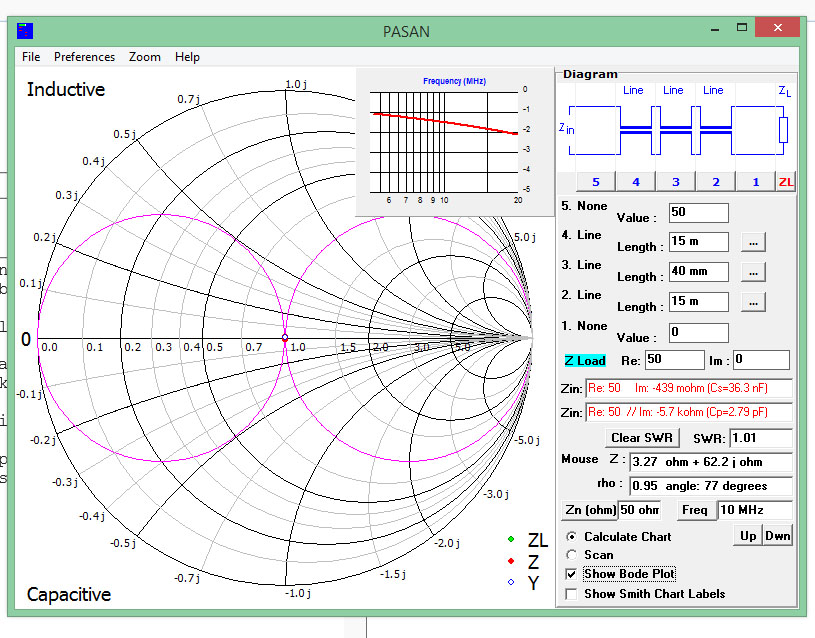The width and height of the screenshot is (815, 638).
Task: Uncheck Show Bode Plot checkbox
Action: tap(571, 574)
